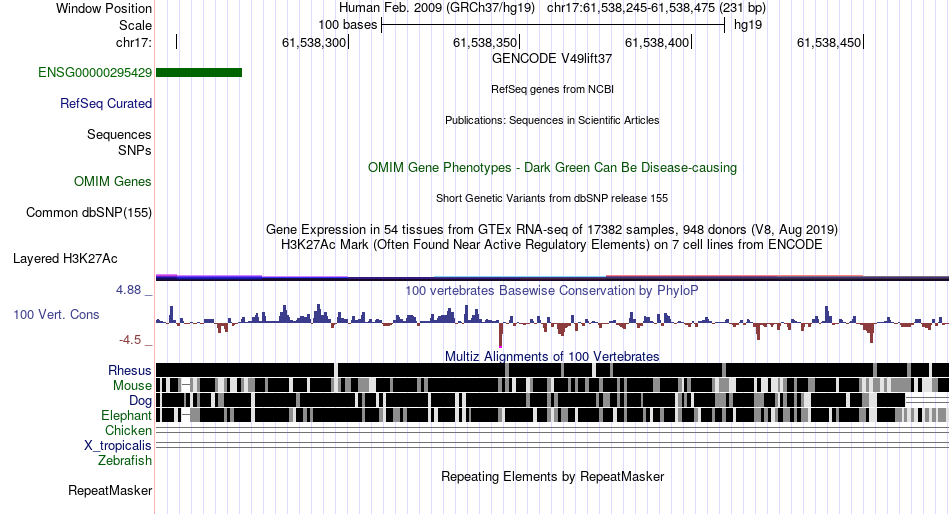Click the Rhesus alignment black bar
The height and width of the screenshot is (514, 950).
tap(552, 370)
